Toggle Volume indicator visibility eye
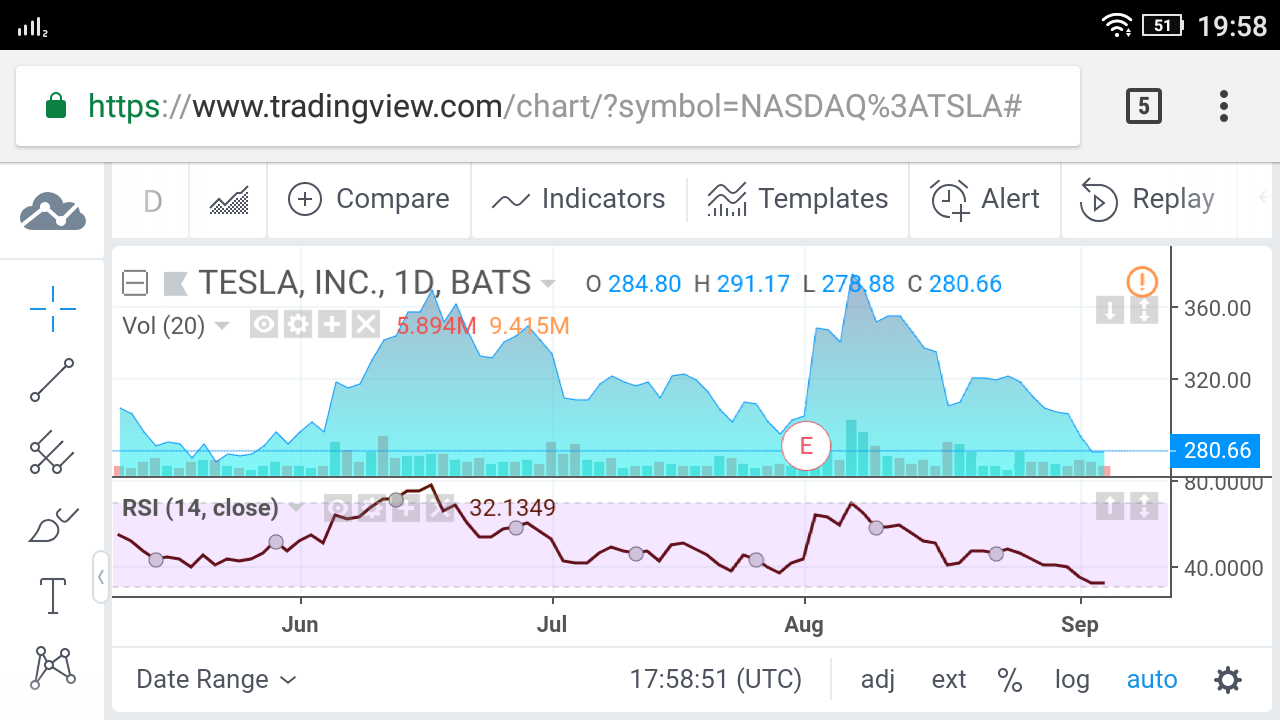Image resolution: width=1280 pixels, height=720 pixels. coord(264,325)
